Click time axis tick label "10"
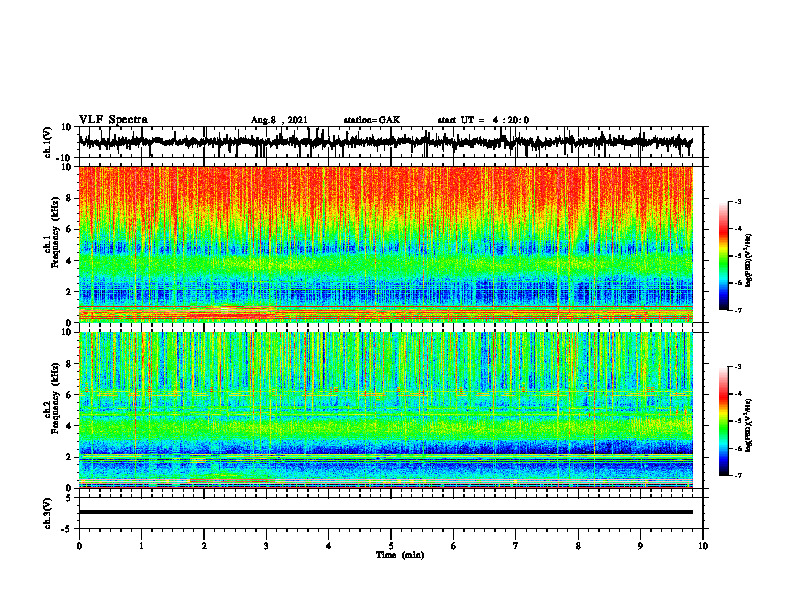 pos(703,546)
